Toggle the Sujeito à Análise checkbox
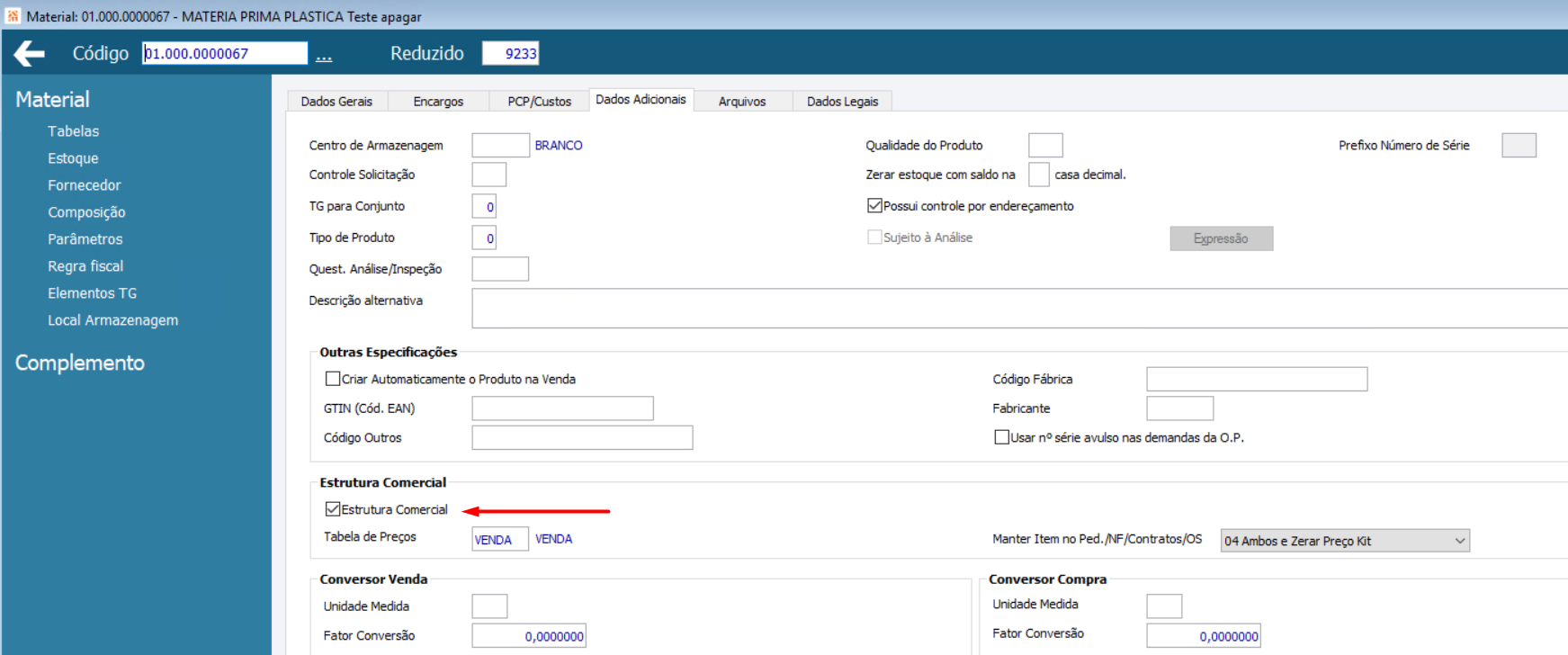The width and height of the screenshot is (1568, 655). tap(874, 238)
